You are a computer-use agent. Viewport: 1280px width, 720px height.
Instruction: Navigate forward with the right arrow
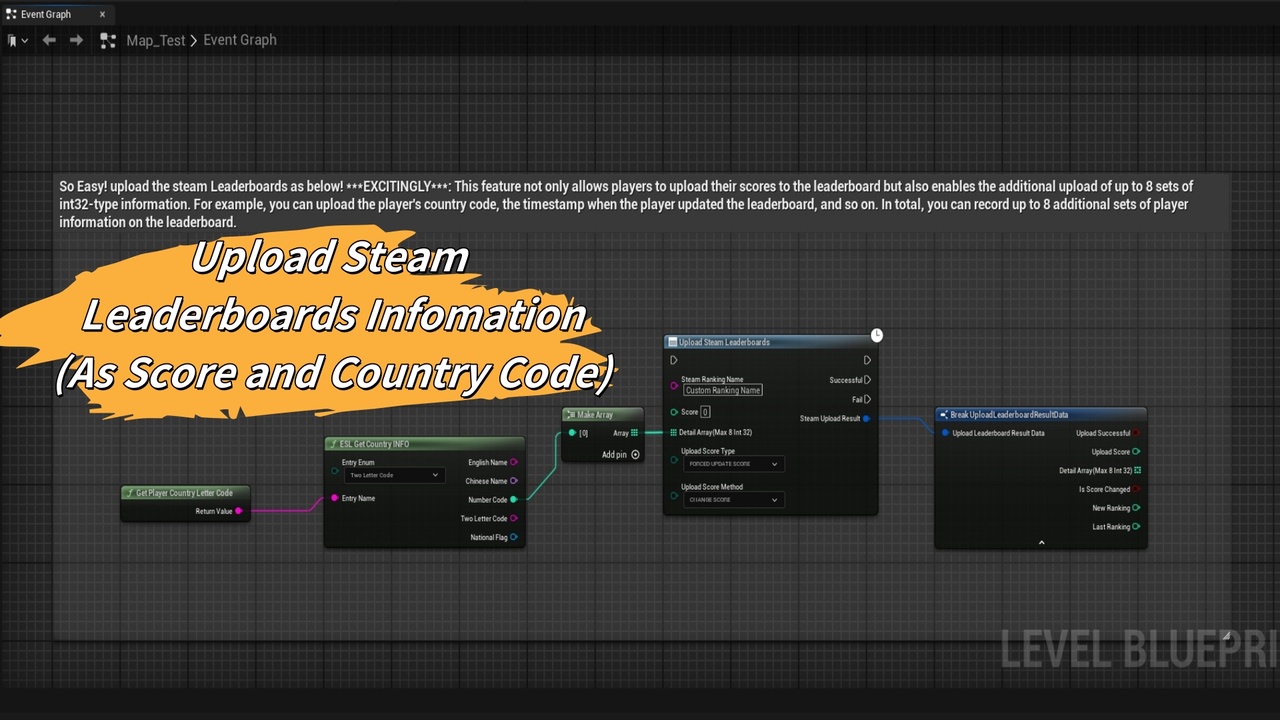point(76,40)
